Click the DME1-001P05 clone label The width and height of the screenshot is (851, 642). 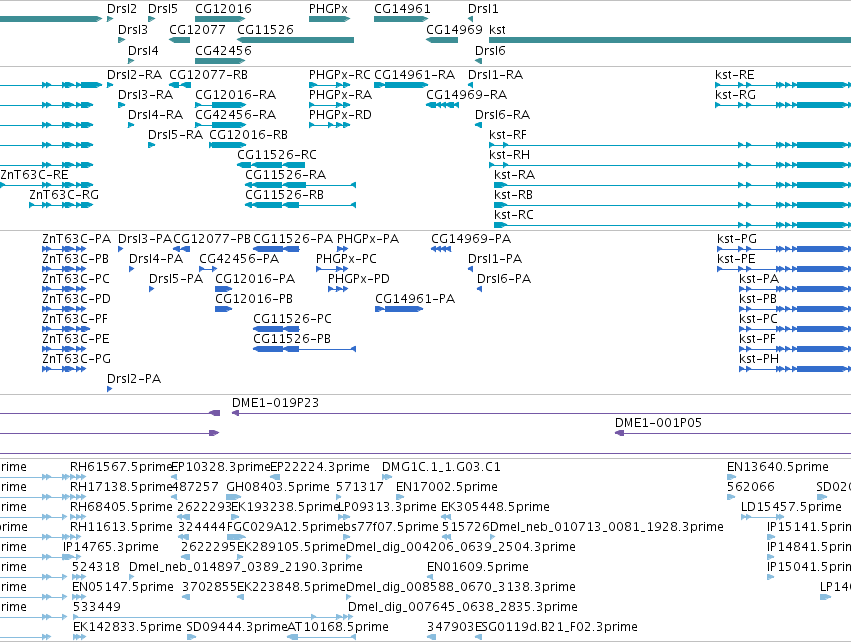coord(658,423)
